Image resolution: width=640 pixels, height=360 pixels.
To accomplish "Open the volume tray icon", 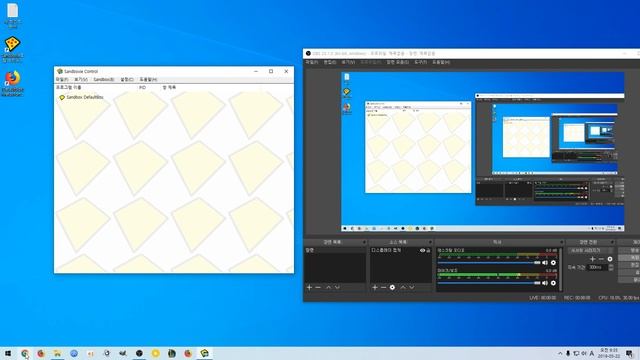I will pos(584,353).
